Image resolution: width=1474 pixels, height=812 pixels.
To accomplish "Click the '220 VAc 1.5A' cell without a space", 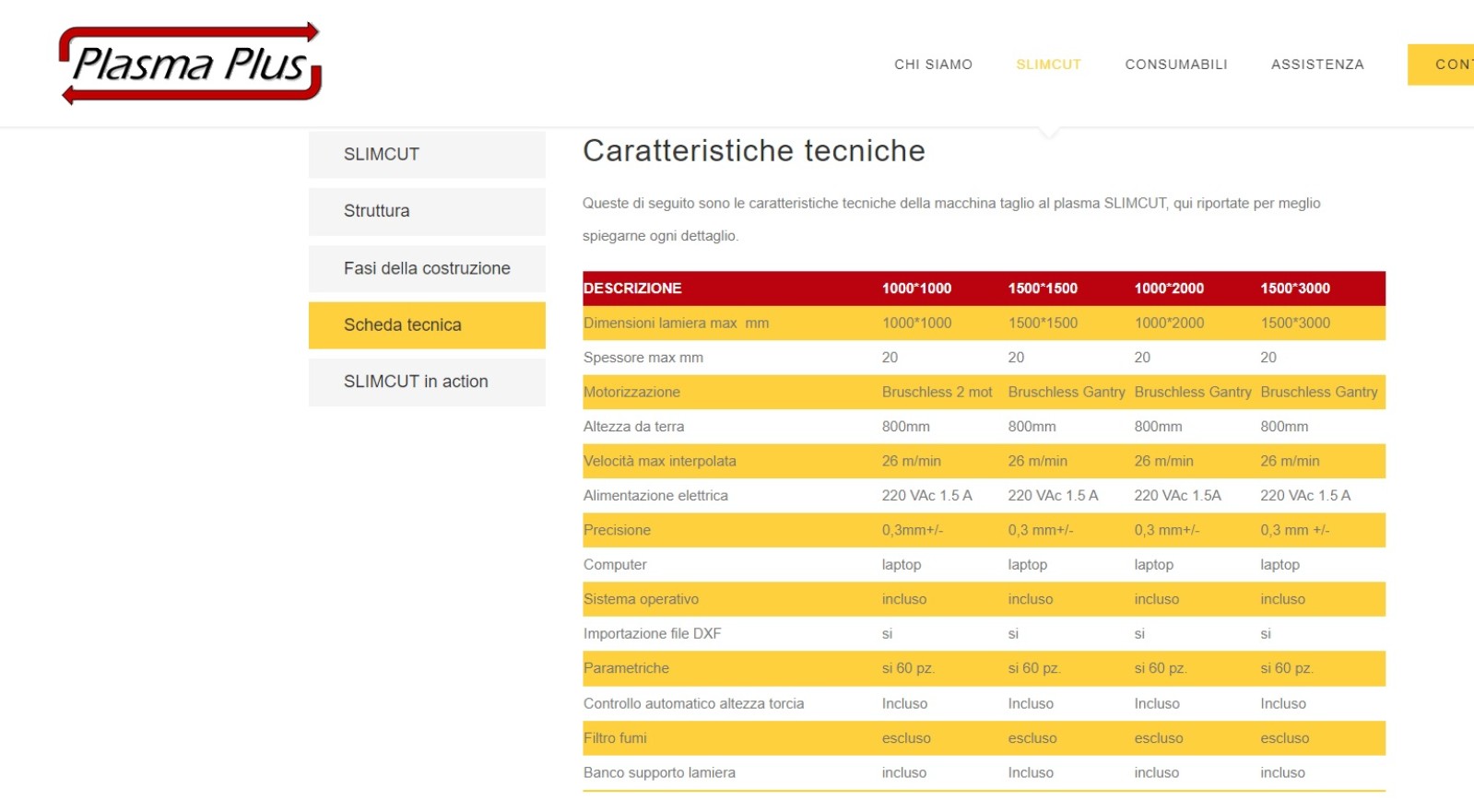I will [1177, 496].
